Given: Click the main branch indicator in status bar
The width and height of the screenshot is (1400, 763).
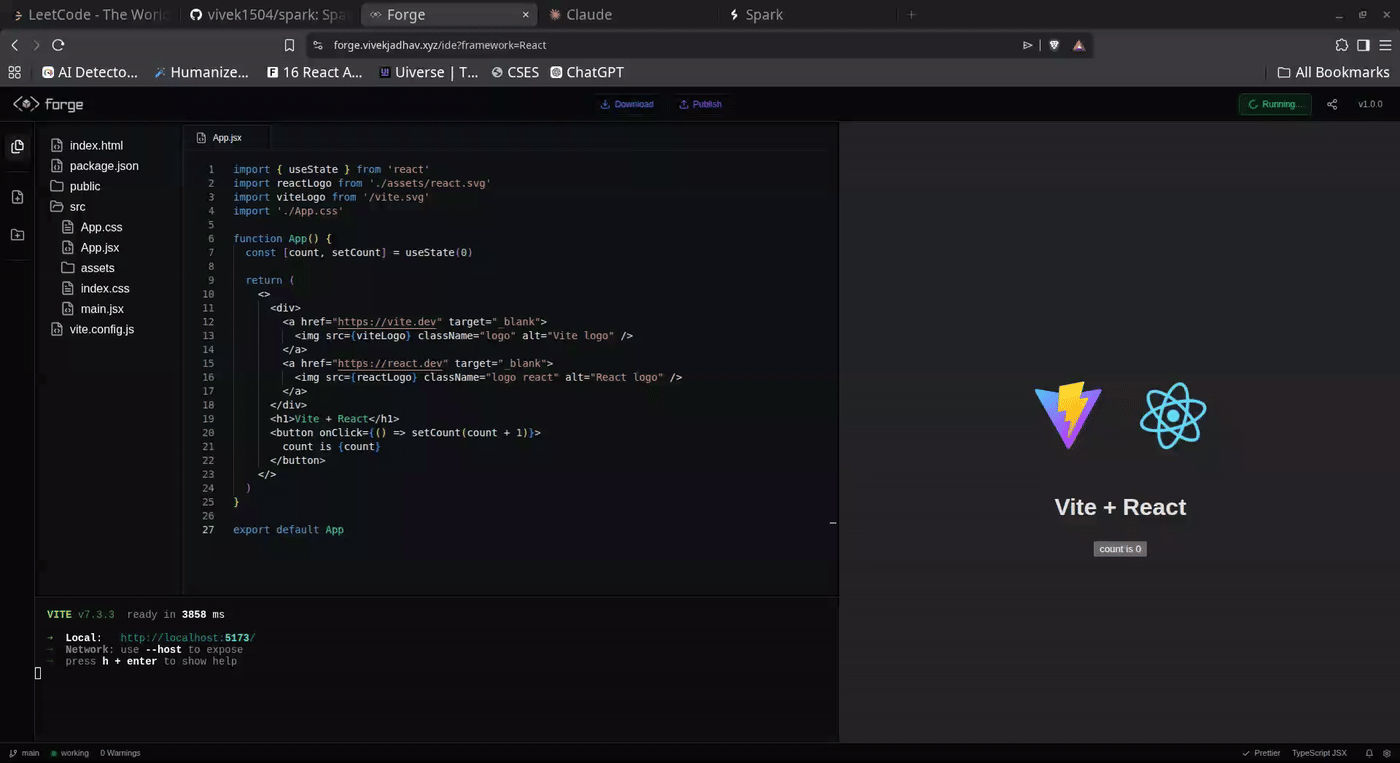Looking at the screenshot, I should [x=24, y=753].
